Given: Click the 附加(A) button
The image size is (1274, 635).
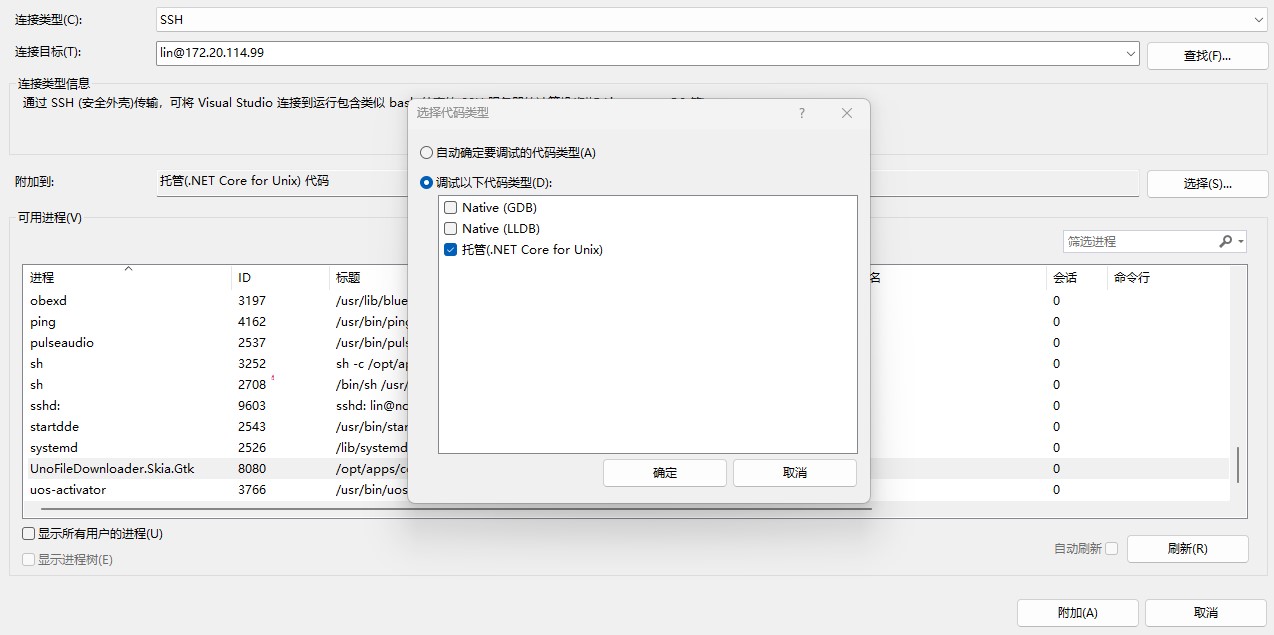Looking at the screenshot, I should (x=1077, y=612).
